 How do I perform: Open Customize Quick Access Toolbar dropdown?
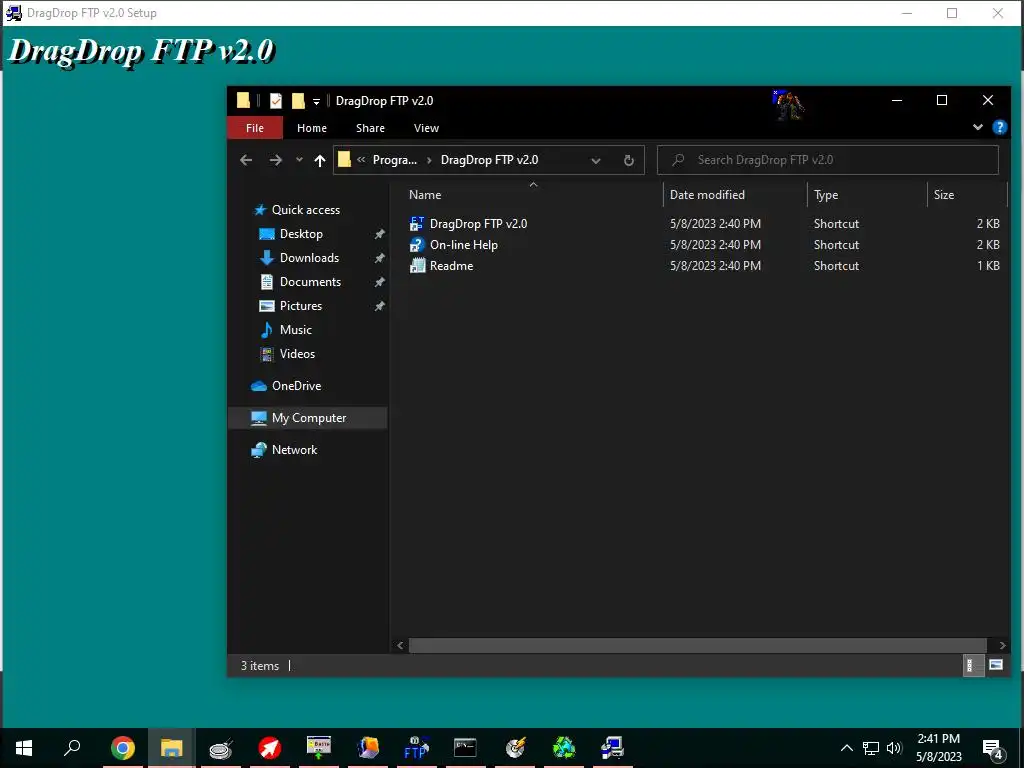316,101
